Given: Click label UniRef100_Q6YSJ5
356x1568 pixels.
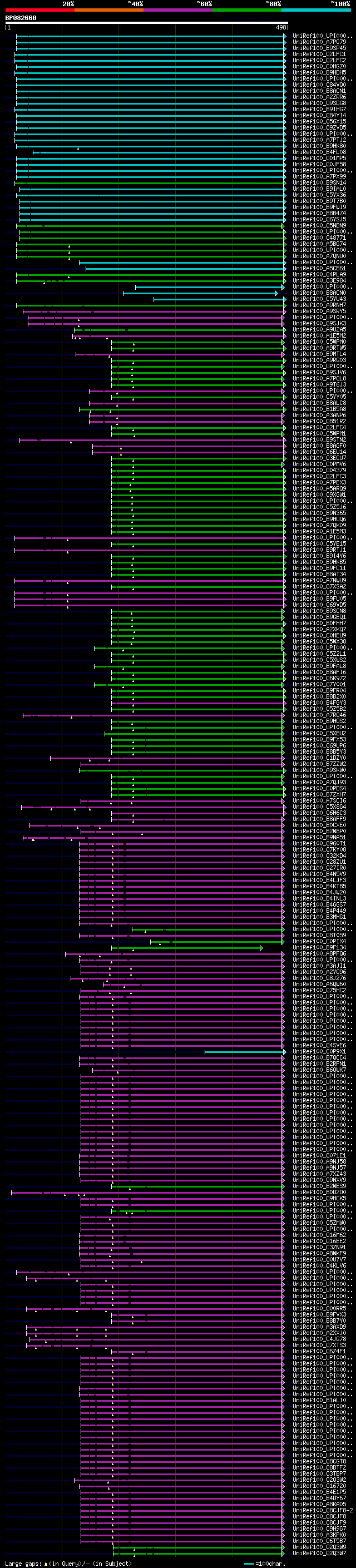Looking at the screenshot, I should (x=319, y=219).
